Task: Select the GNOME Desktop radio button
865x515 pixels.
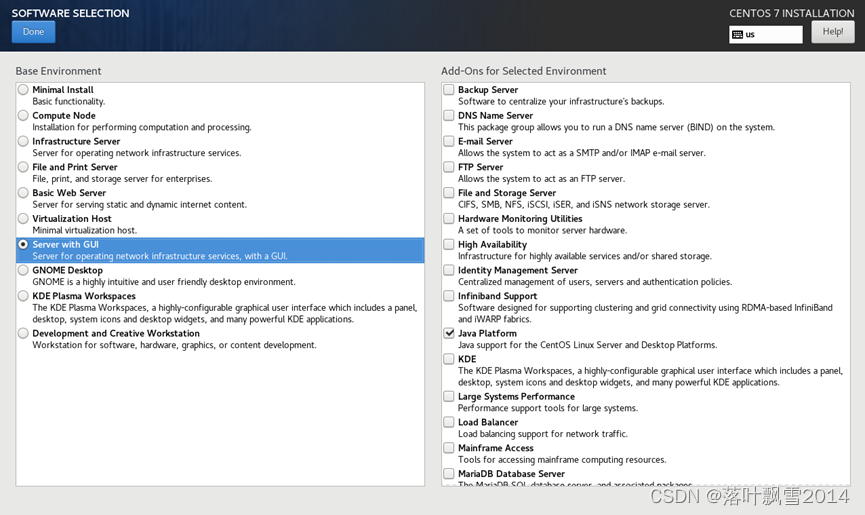Action: pyautogui.click(x=23, y=270)
